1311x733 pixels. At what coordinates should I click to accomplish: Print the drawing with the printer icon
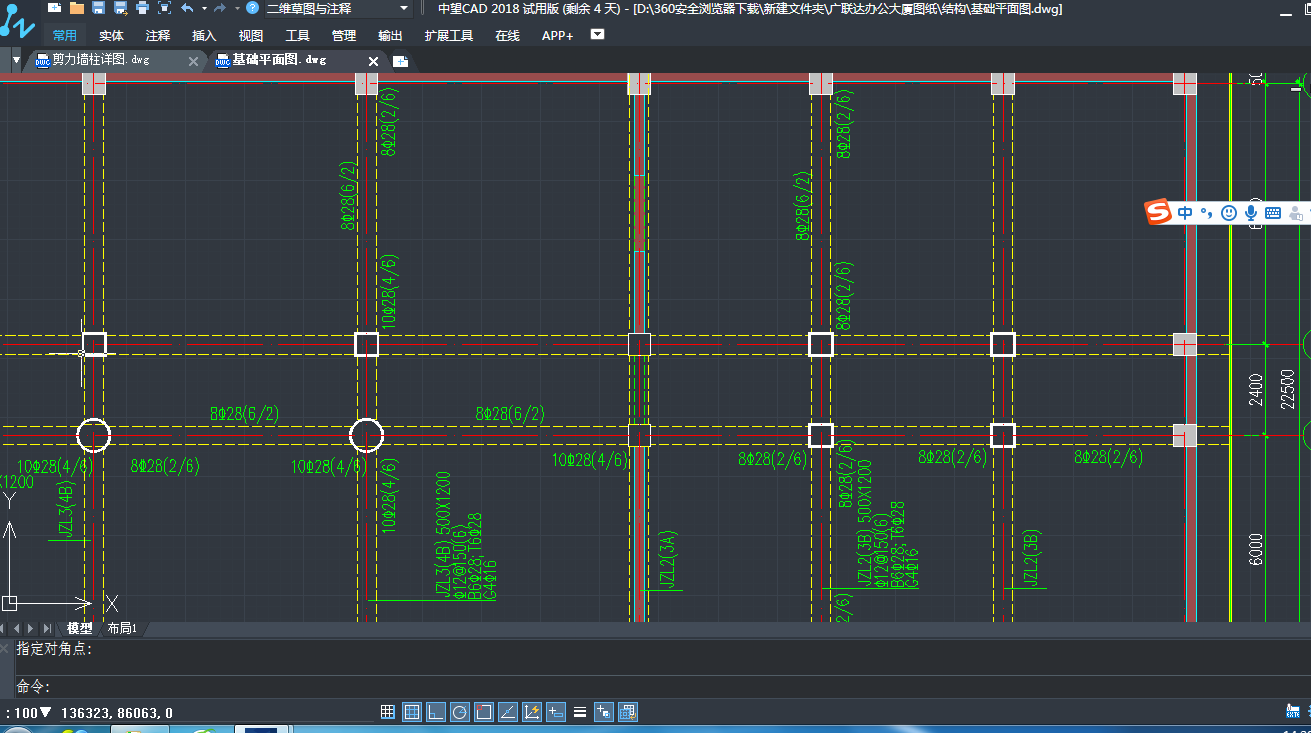coord(142,8)
